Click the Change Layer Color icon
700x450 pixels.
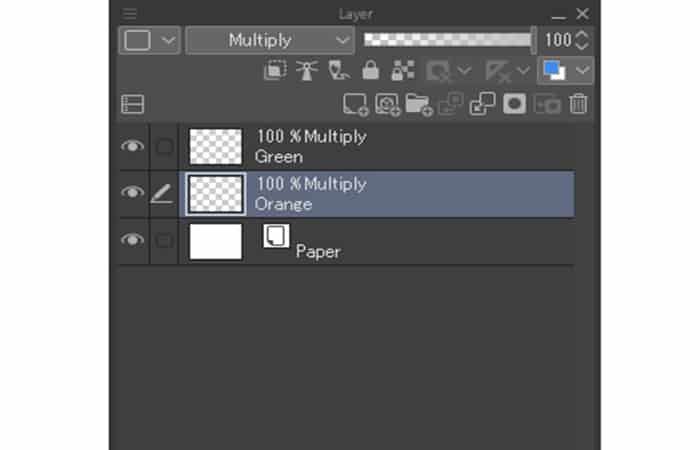click(554, 71)
